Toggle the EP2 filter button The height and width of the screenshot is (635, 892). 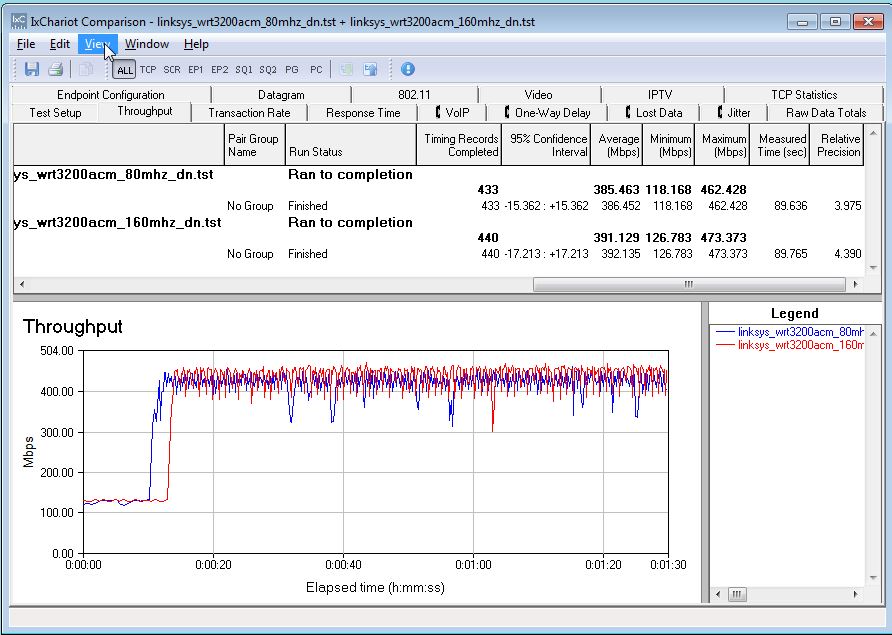[220, 69]
